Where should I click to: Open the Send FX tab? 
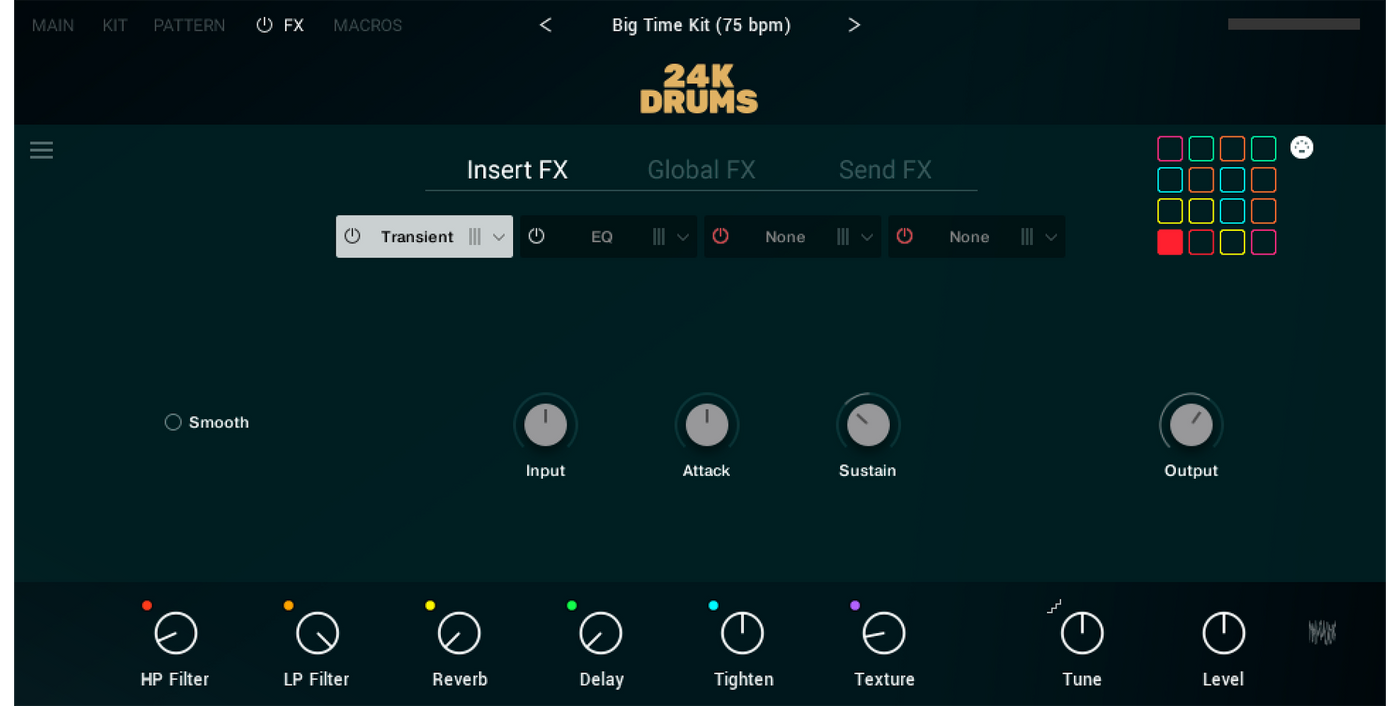coord(885,170)
